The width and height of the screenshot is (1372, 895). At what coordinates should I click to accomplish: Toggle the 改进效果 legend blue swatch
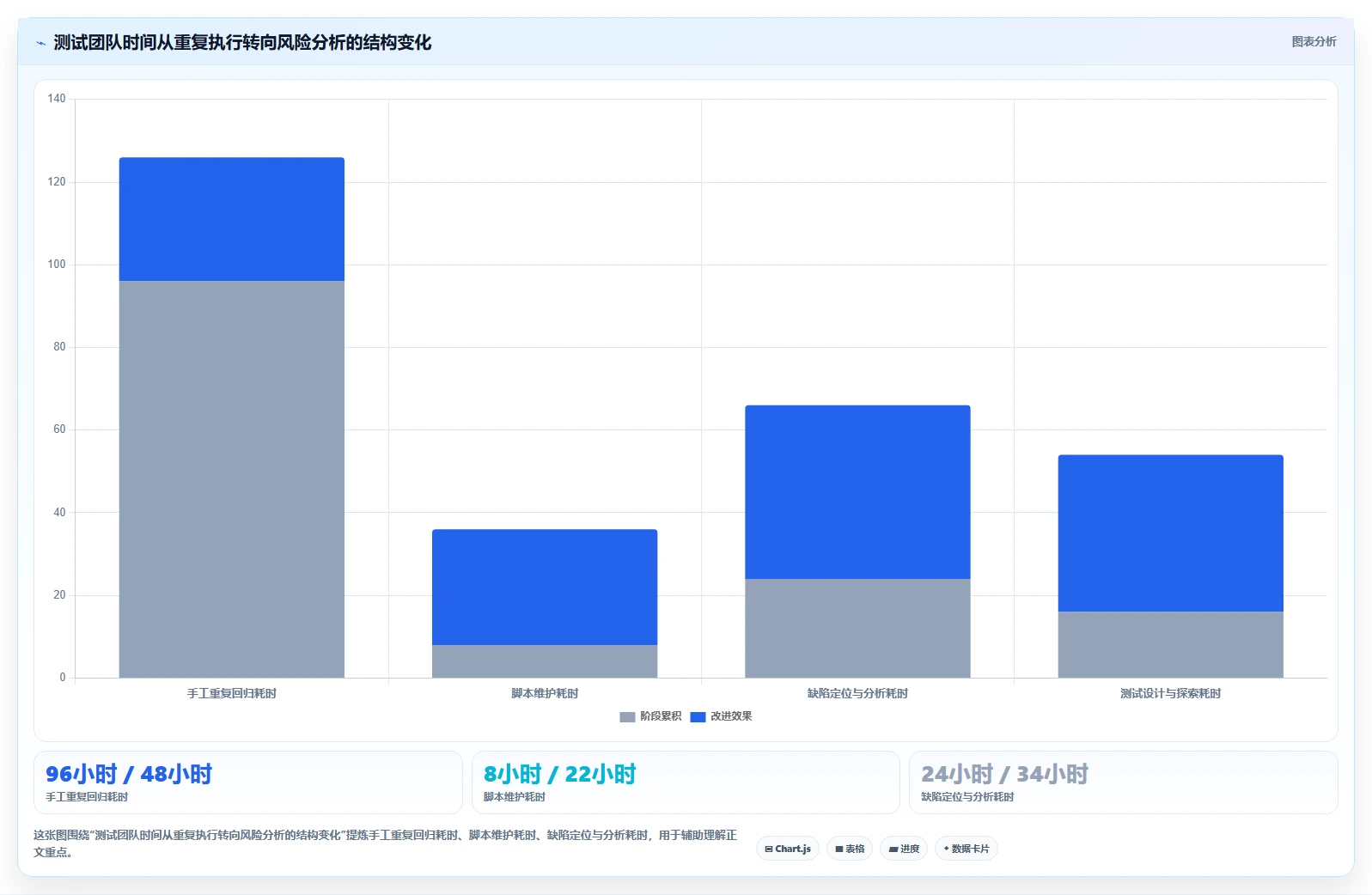(x=698, y=716)
